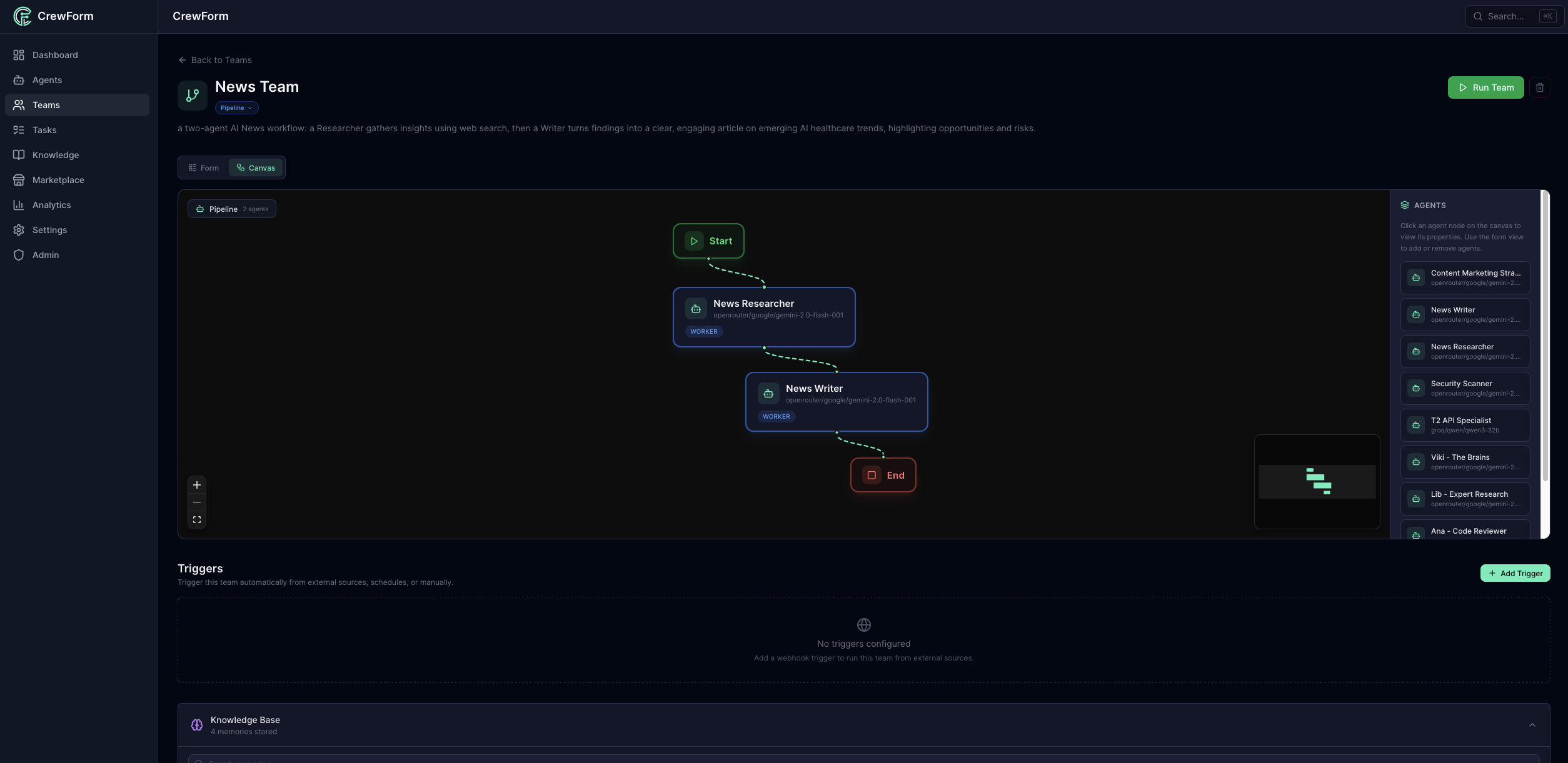Click the delete team trash icon

1539,87
